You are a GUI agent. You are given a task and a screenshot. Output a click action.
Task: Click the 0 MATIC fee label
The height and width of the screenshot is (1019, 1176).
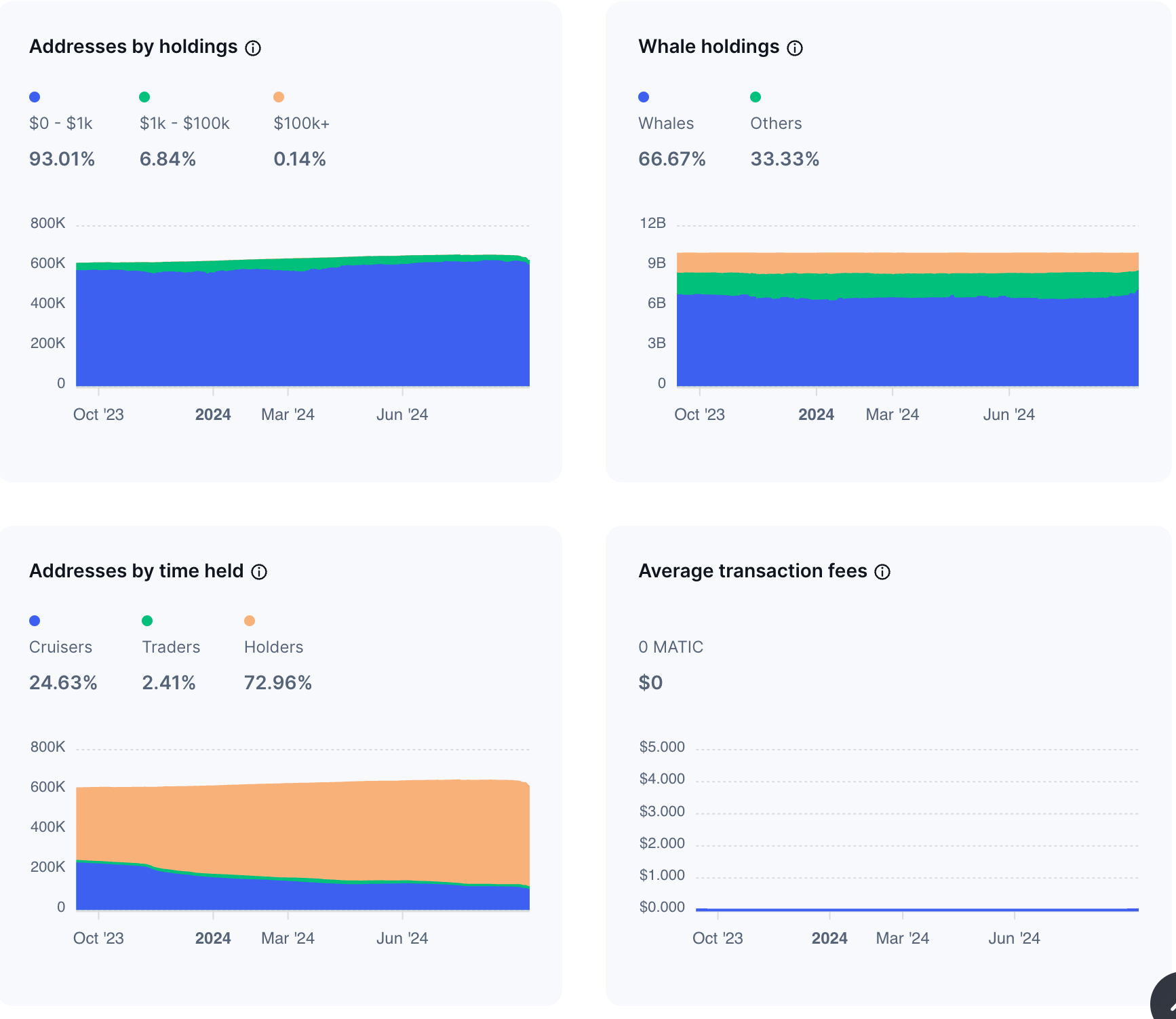671,647
